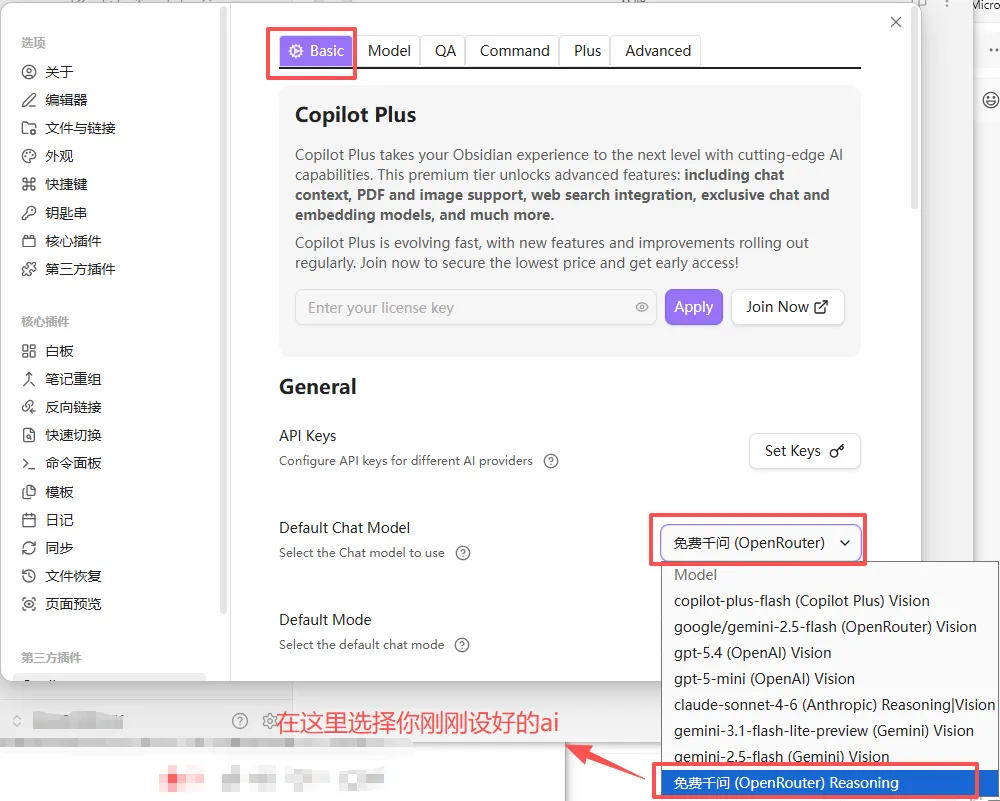
Task: Click the 'Default Mode' setting label
Action: point(325,620)
